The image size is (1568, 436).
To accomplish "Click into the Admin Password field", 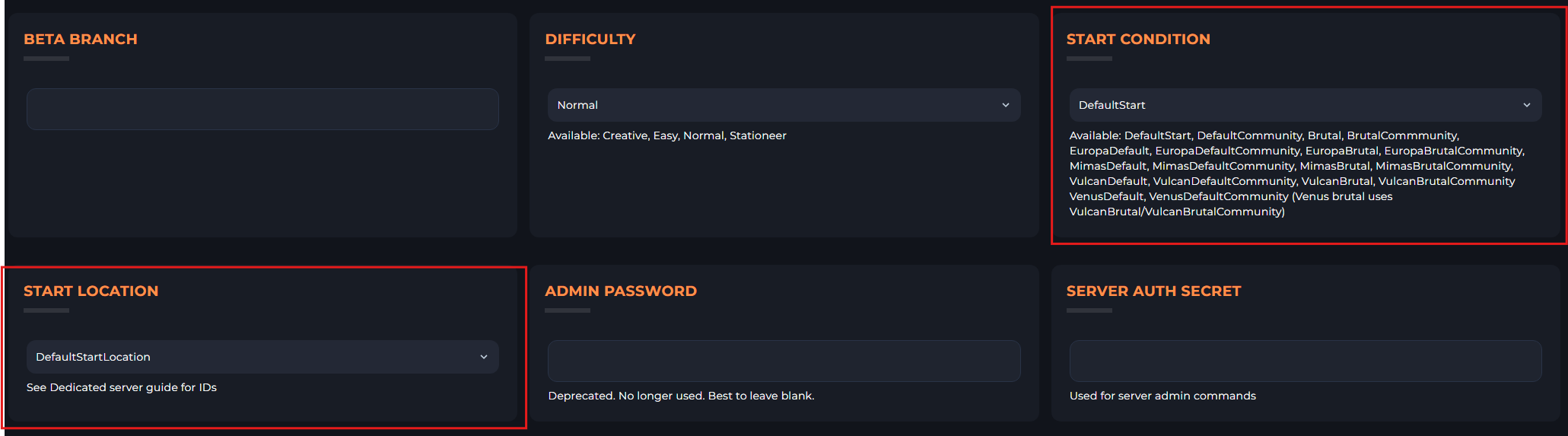I will [x=783, y=361].
